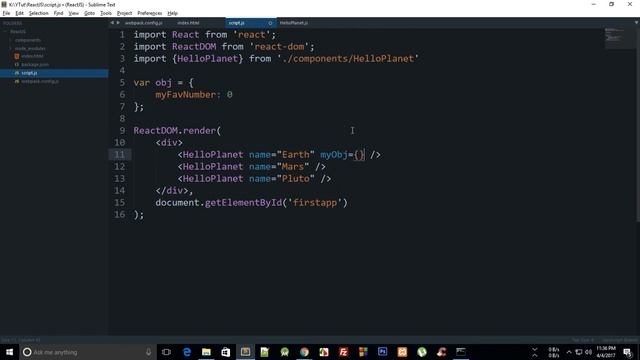Screen dimensions: 640x360
Task: Switch to the index.html tab
Action: click(x=189, y=23)
